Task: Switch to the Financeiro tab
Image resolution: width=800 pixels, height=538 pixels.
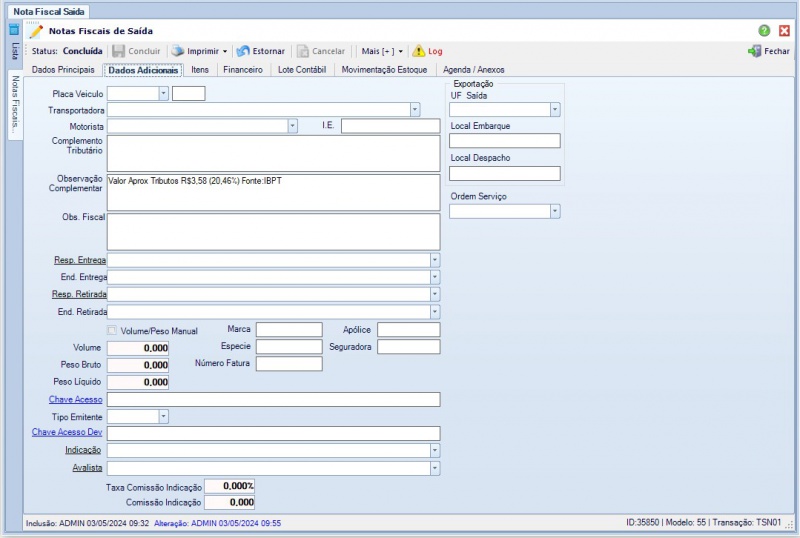Action: 243,70
